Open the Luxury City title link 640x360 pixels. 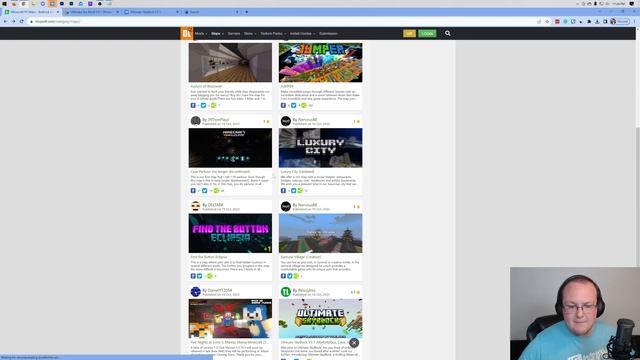pyautogui.click(x=298, y=171)
